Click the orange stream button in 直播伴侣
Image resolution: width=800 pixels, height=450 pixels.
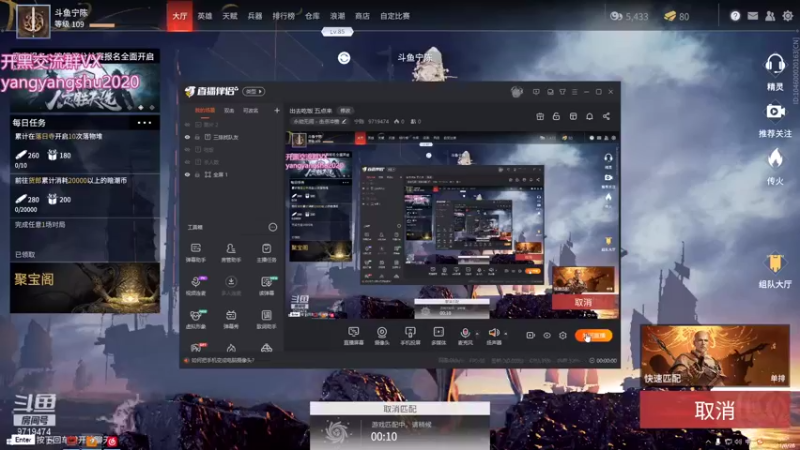pos(593,335)
